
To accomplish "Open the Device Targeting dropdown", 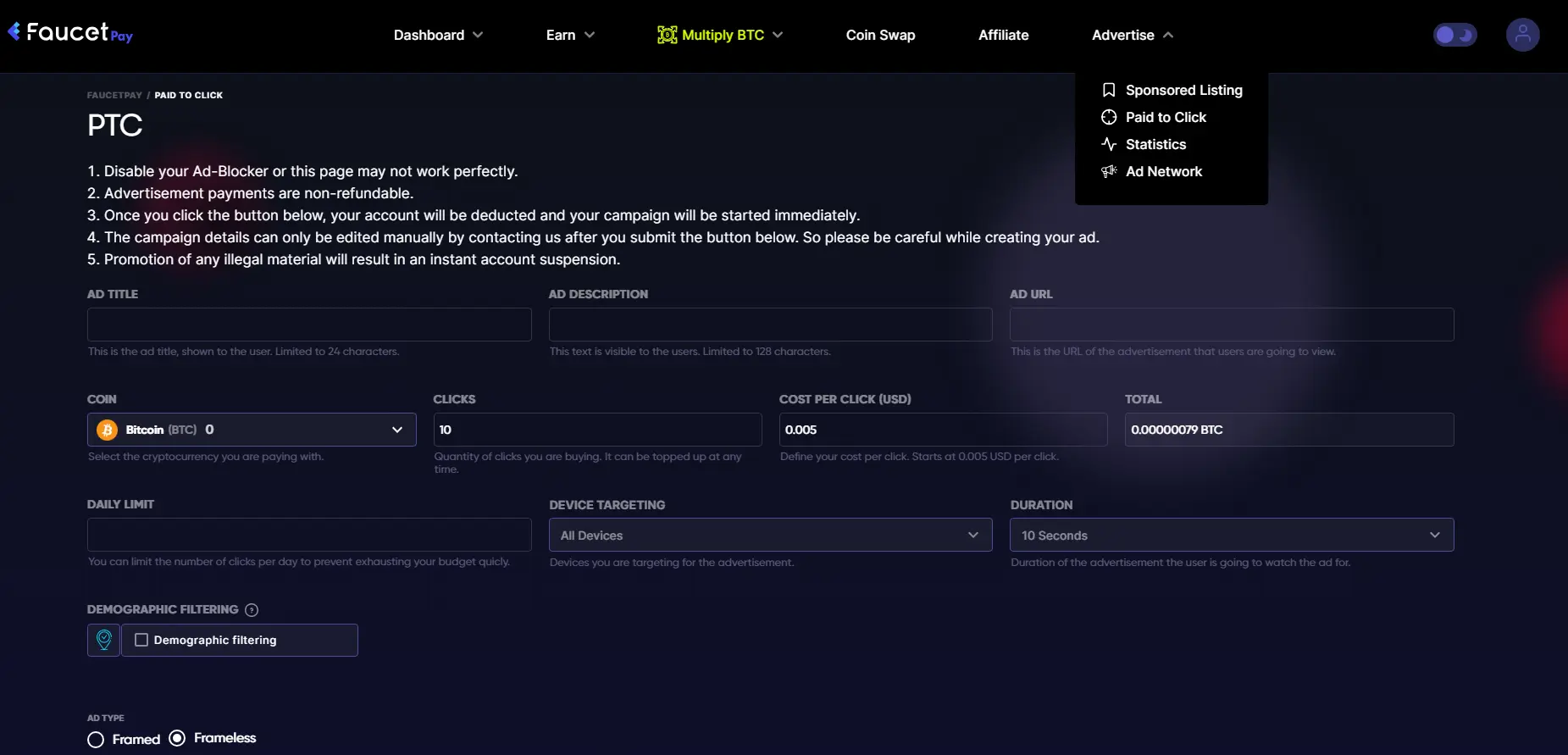I will pos(770,535).
